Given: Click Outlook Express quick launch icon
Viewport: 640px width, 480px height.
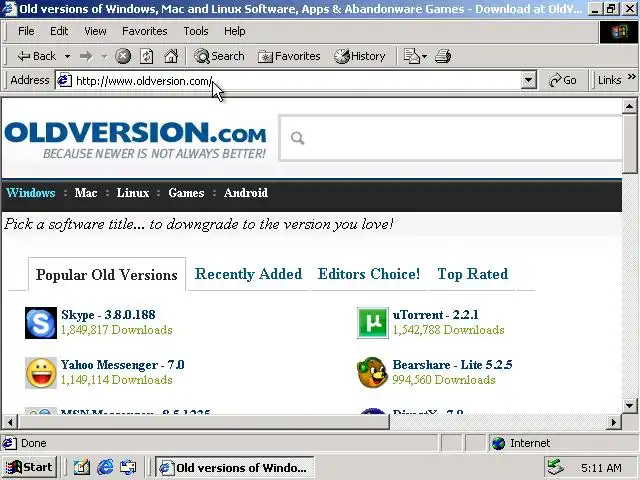Looking at the screenshot, I should 128,467.
